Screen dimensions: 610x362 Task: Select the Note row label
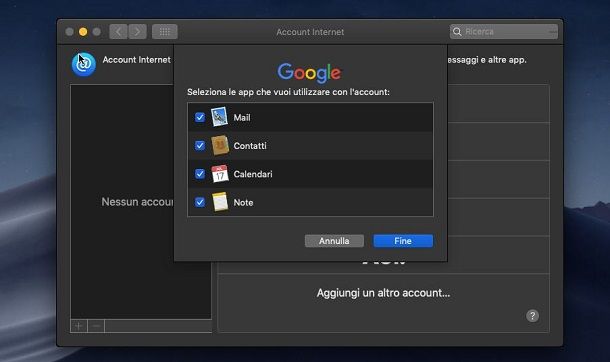pyautogui.click(x=243, y=203)
